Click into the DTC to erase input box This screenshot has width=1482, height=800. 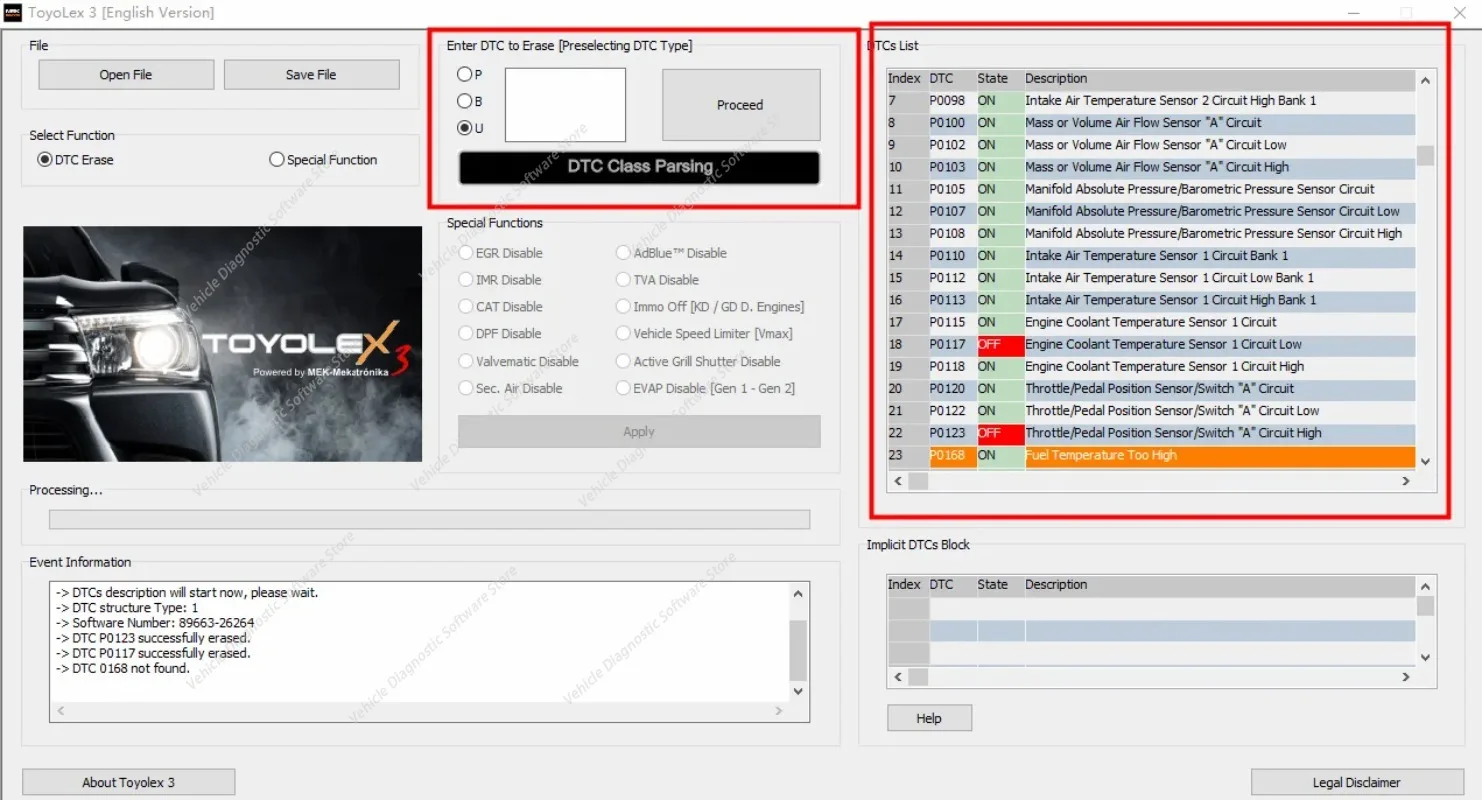[x=565, y=105]
